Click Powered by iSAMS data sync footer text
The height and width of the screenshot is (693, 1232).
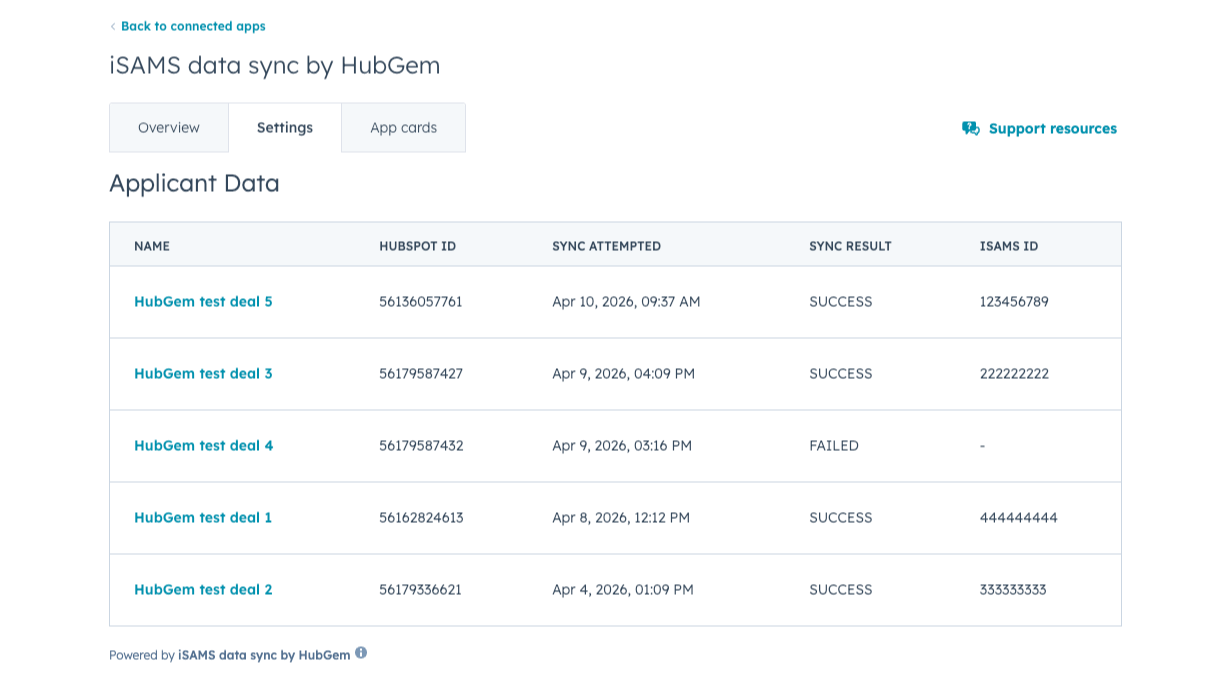230,655
